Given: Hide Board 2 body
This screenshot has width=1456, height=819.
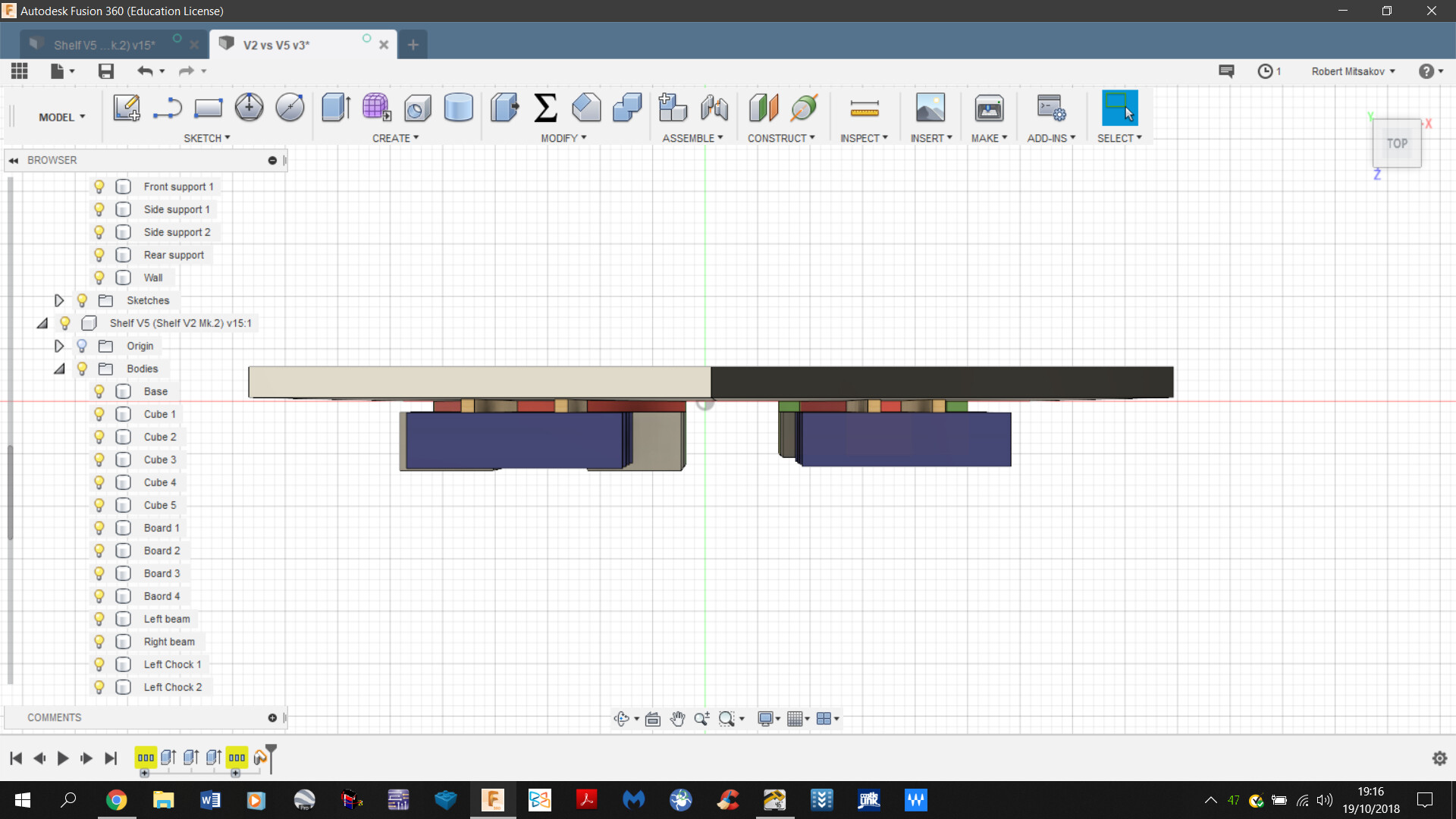Looking at the screenshot, I should coord(99,551).
